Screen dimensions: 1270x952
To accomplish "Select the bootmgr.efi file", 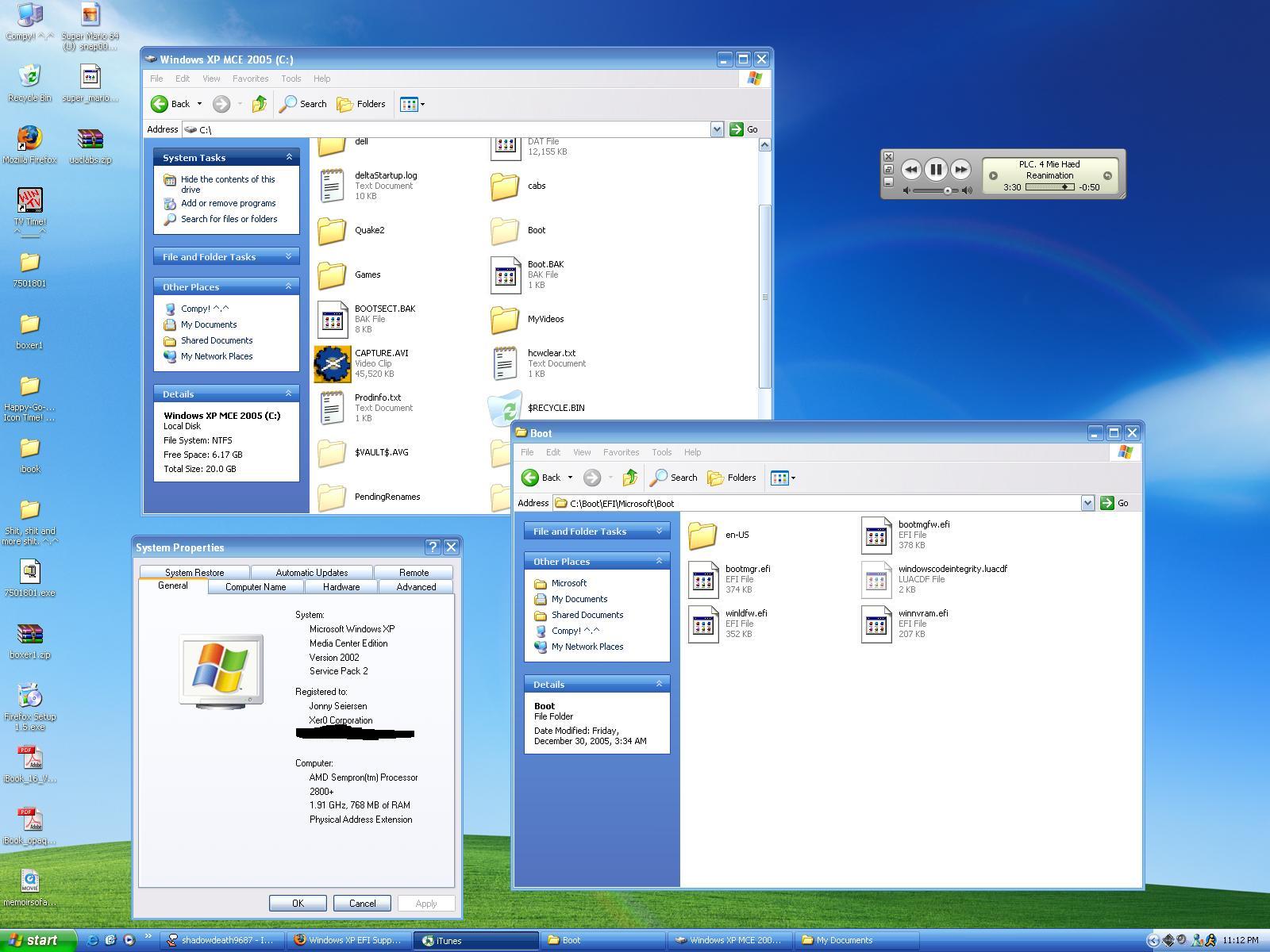I will pos(703,579).
